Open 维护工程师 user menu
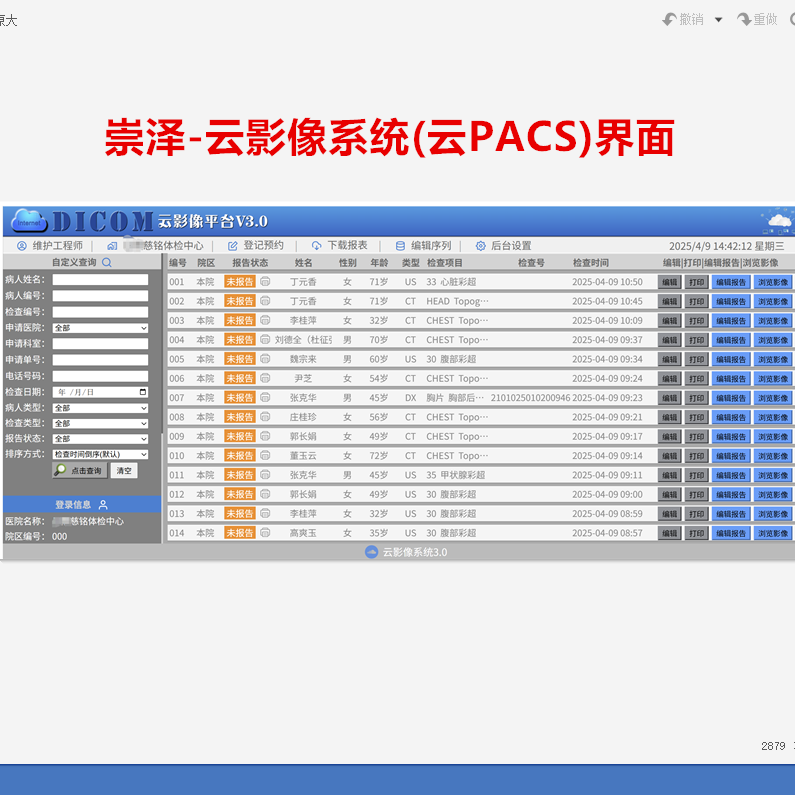 tap(50, 246)
